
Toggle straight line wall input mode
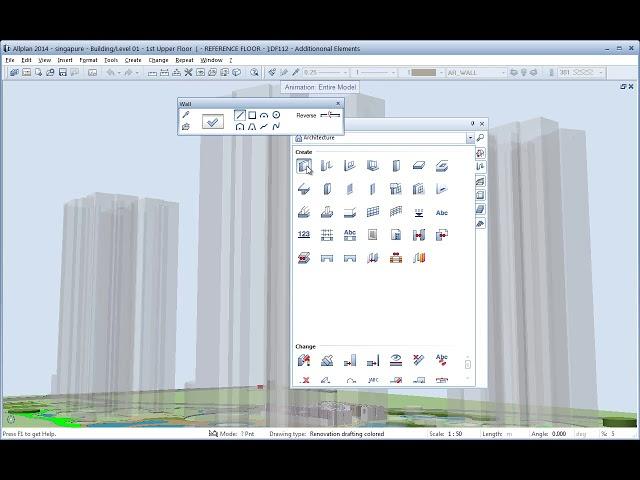[240, 115]
